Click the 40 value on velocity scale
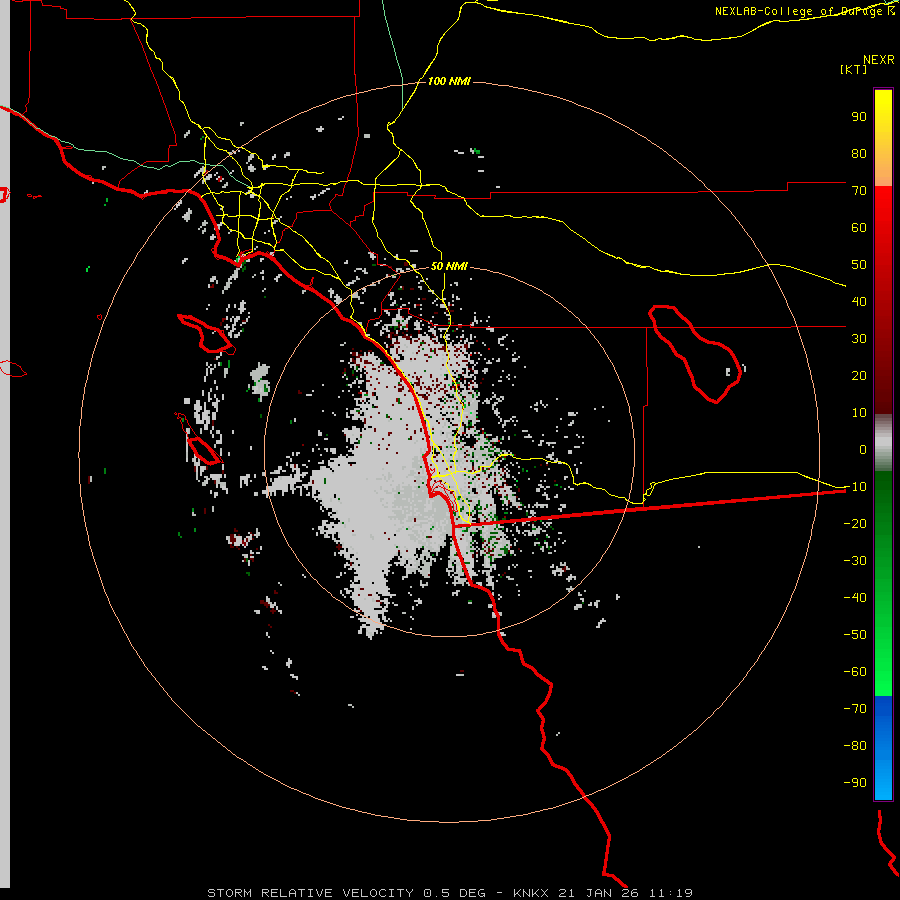 tap(859, 302)
